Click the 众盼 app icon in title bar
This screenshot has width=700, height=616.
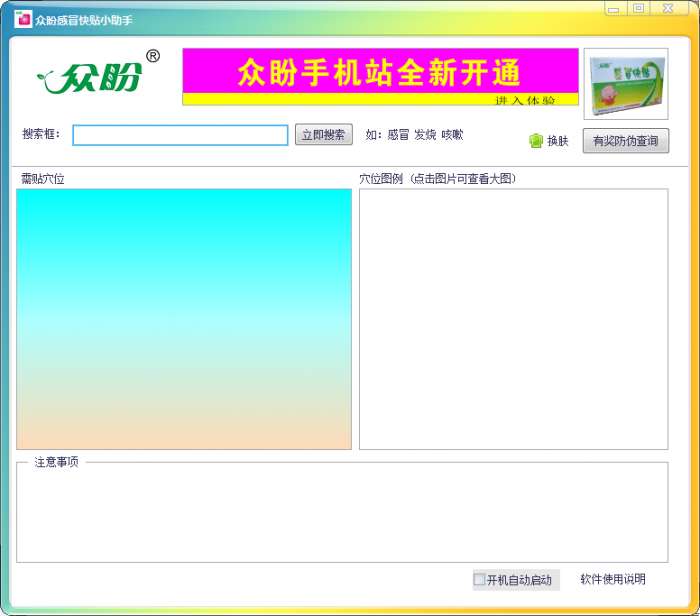coord(23,20)
